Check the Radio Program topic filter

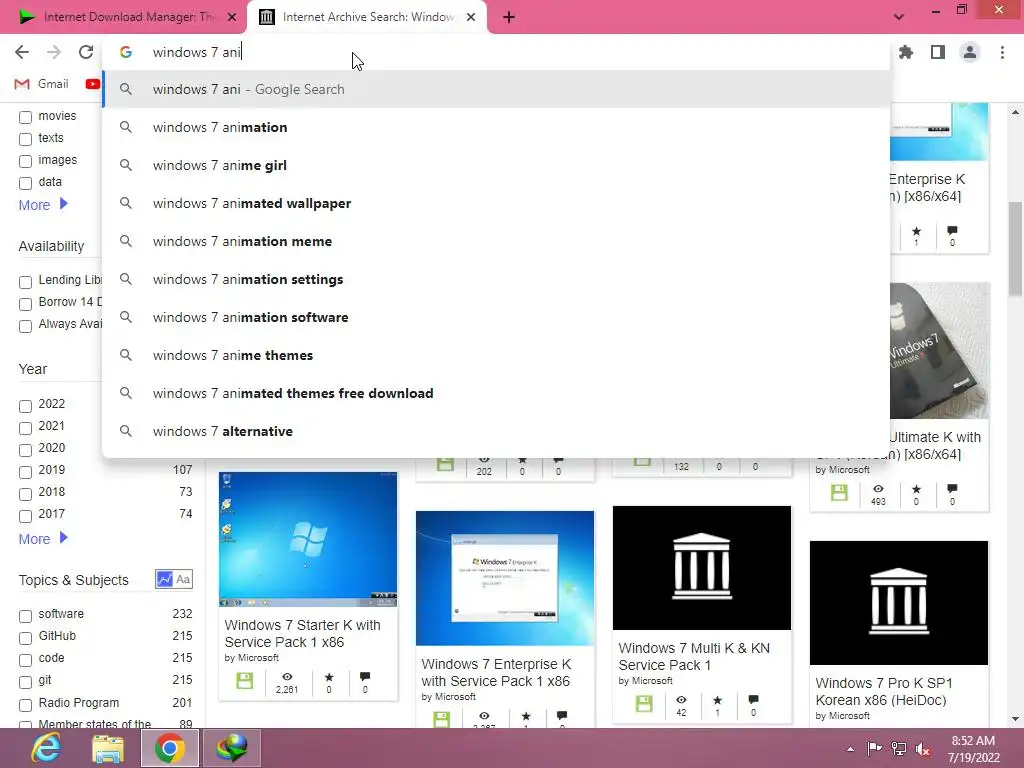[x=25, y=705]
